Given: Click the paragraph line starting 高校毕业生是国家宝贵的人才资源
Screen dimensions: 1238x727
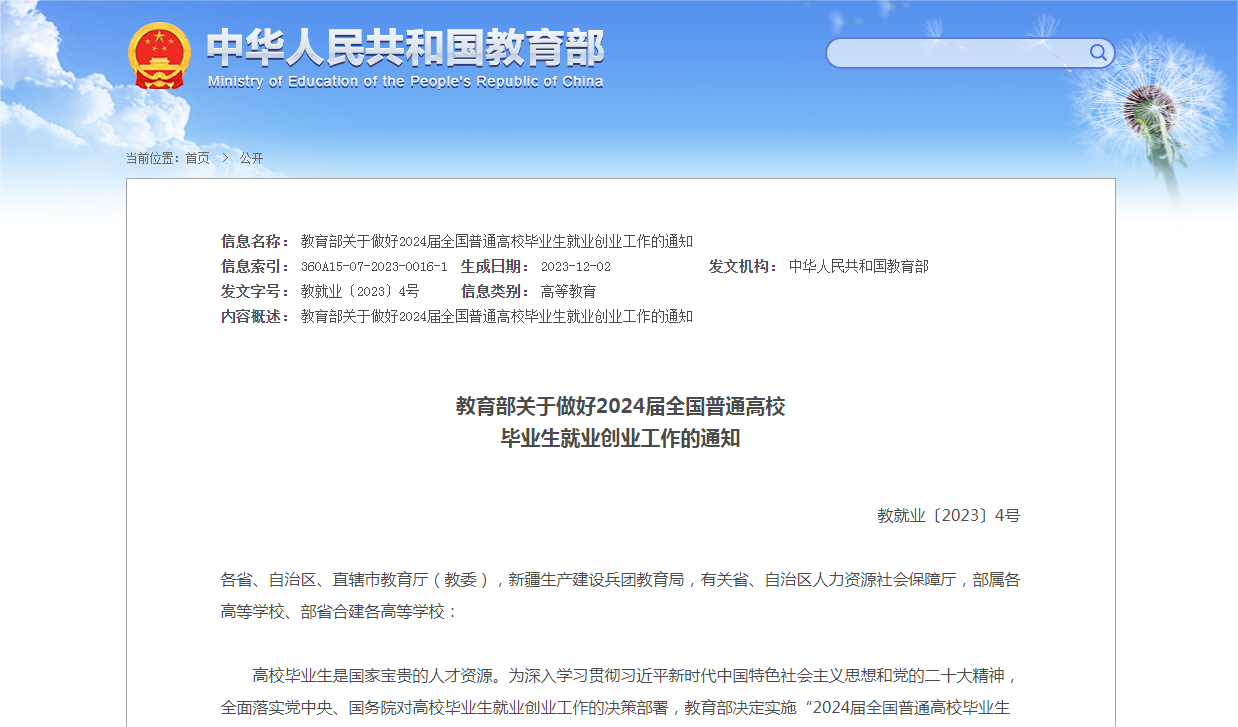Looking at the screenshot, I should point(637,675).
